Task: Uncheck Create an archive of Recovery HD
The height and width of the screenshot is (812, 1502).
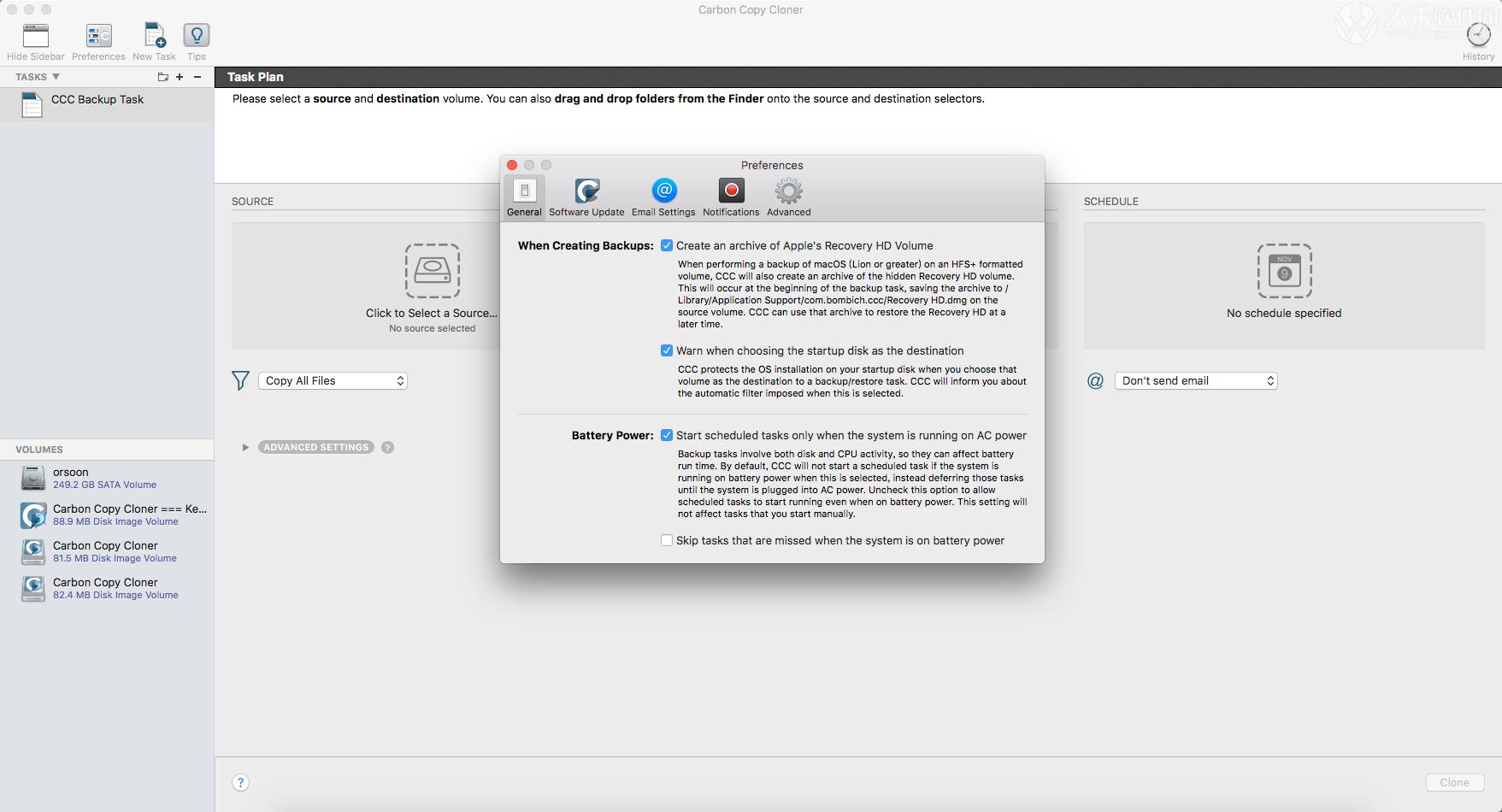Action: (667, 246)
